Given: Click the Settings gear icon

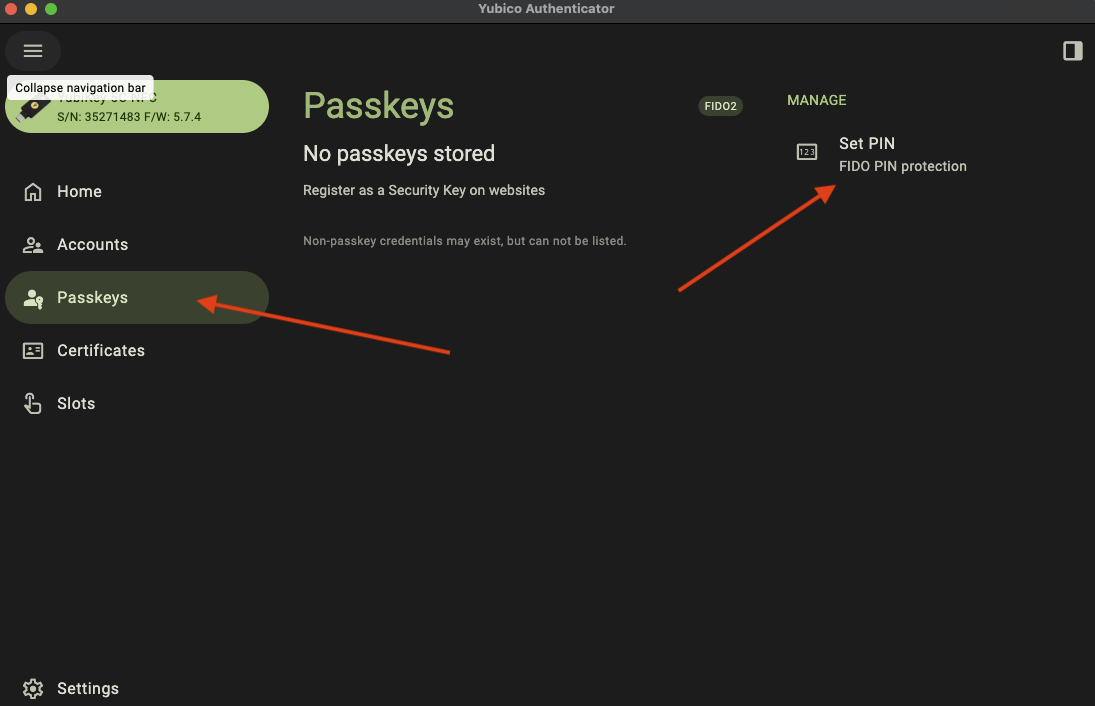Looking at the screenshot, I should coord(33,689).
